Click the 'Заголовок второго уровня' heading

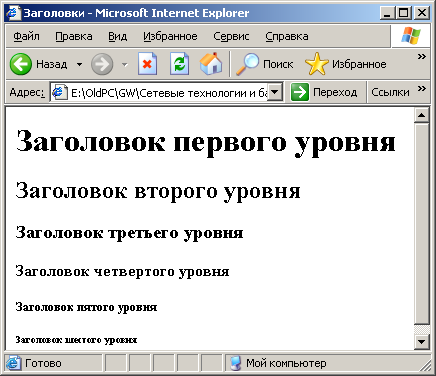(158, 192)
